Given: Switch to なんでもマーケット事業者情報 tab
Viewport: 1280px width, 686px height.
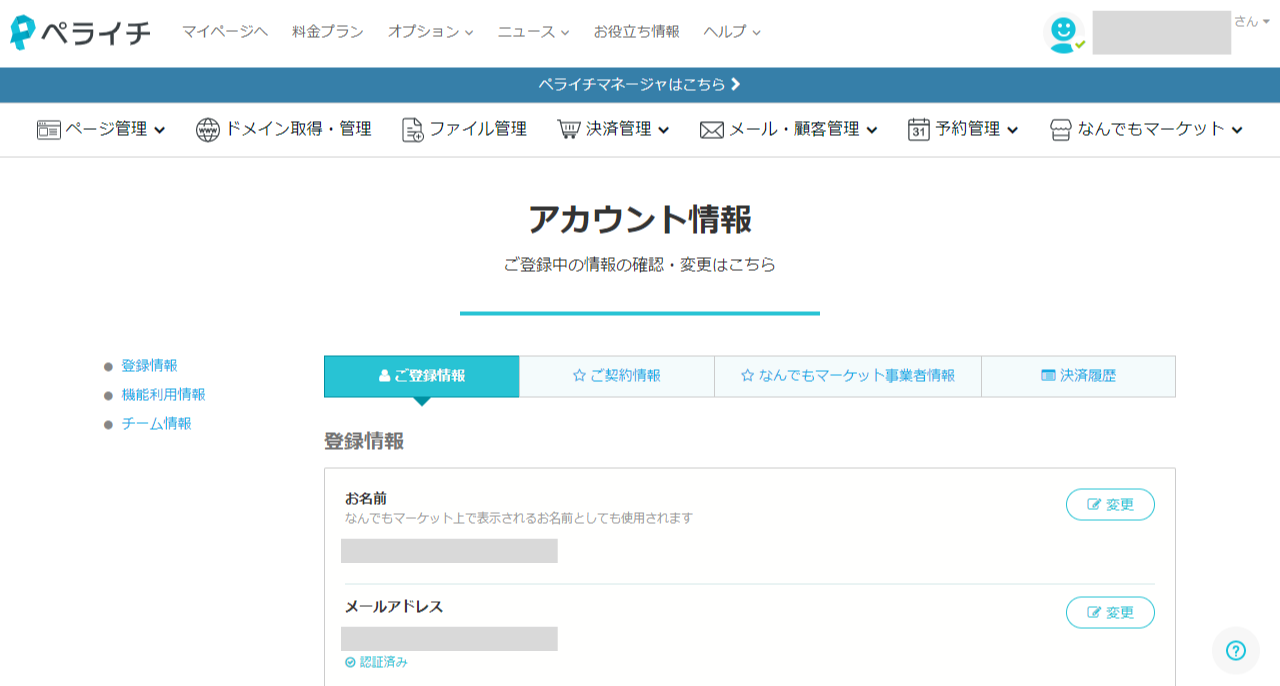Looking at the screenshot, I should point(848,376).
